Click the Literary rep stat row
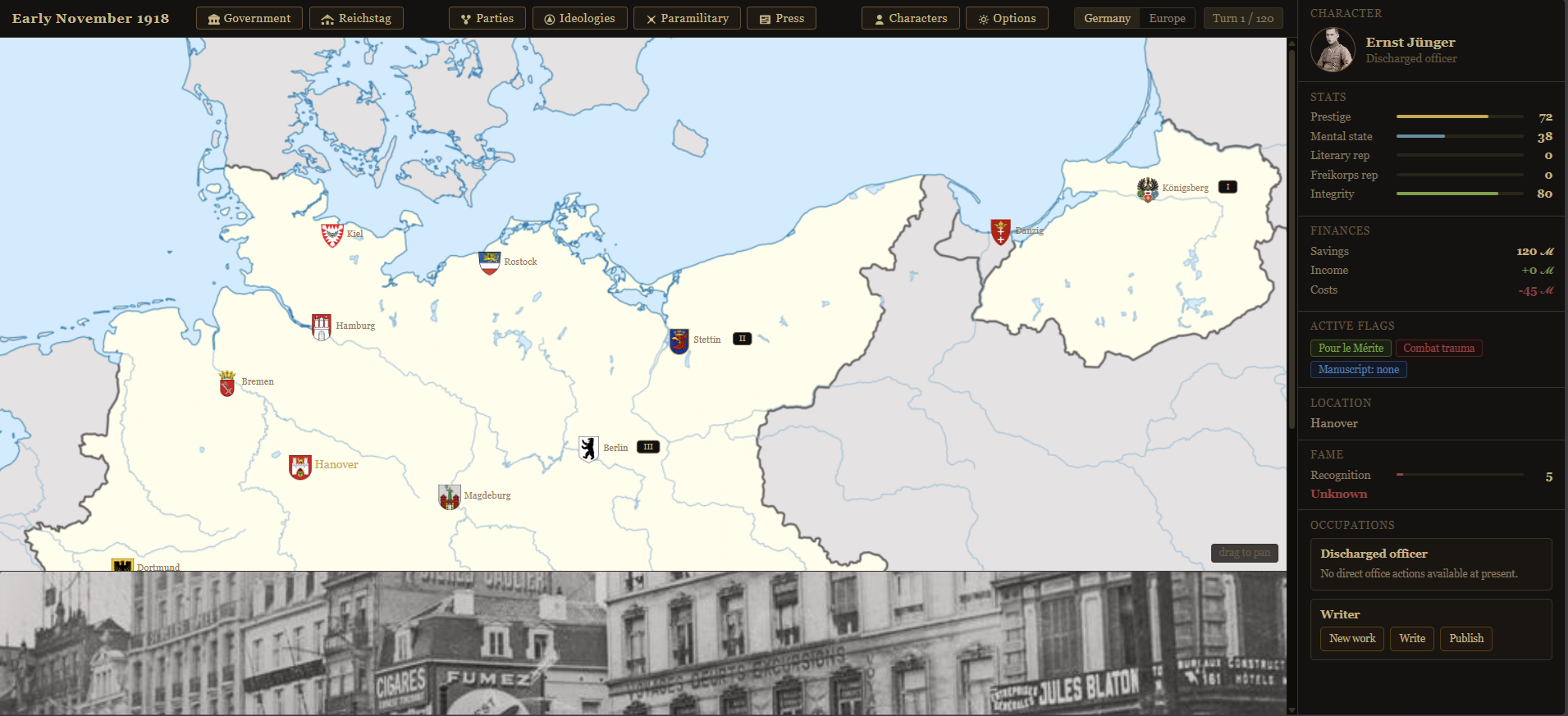The image size is (1568, 716). [1431, 155]
